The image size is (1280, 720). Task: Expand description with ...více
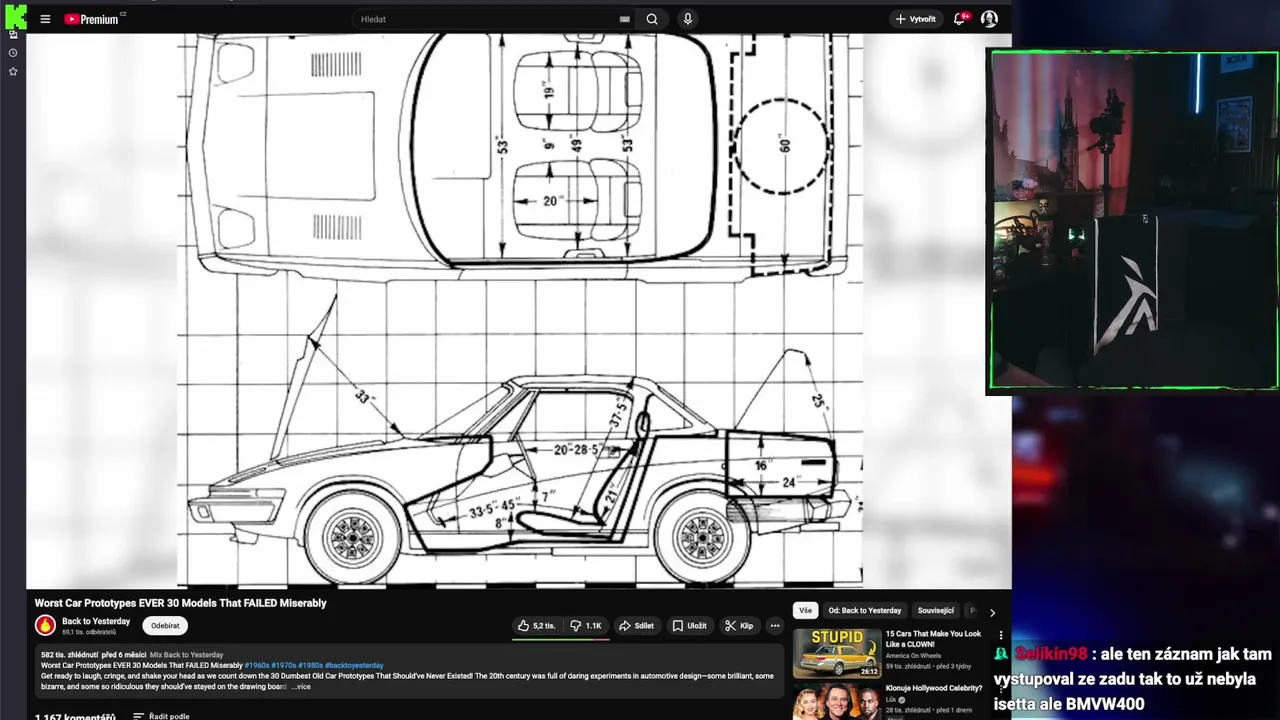(301, 687)
